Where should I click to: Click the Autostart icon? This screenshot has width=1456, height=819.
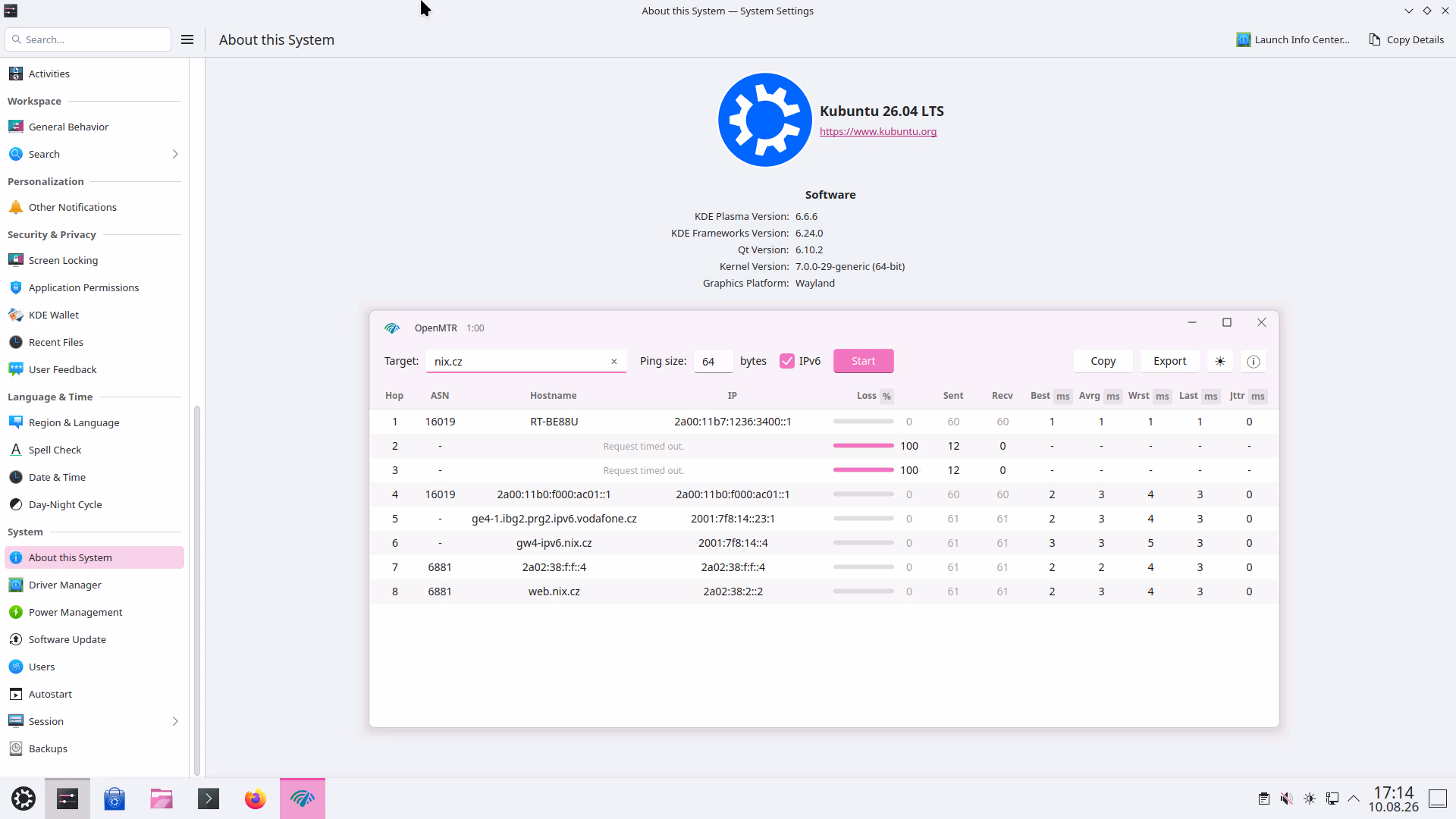point(16,694)
